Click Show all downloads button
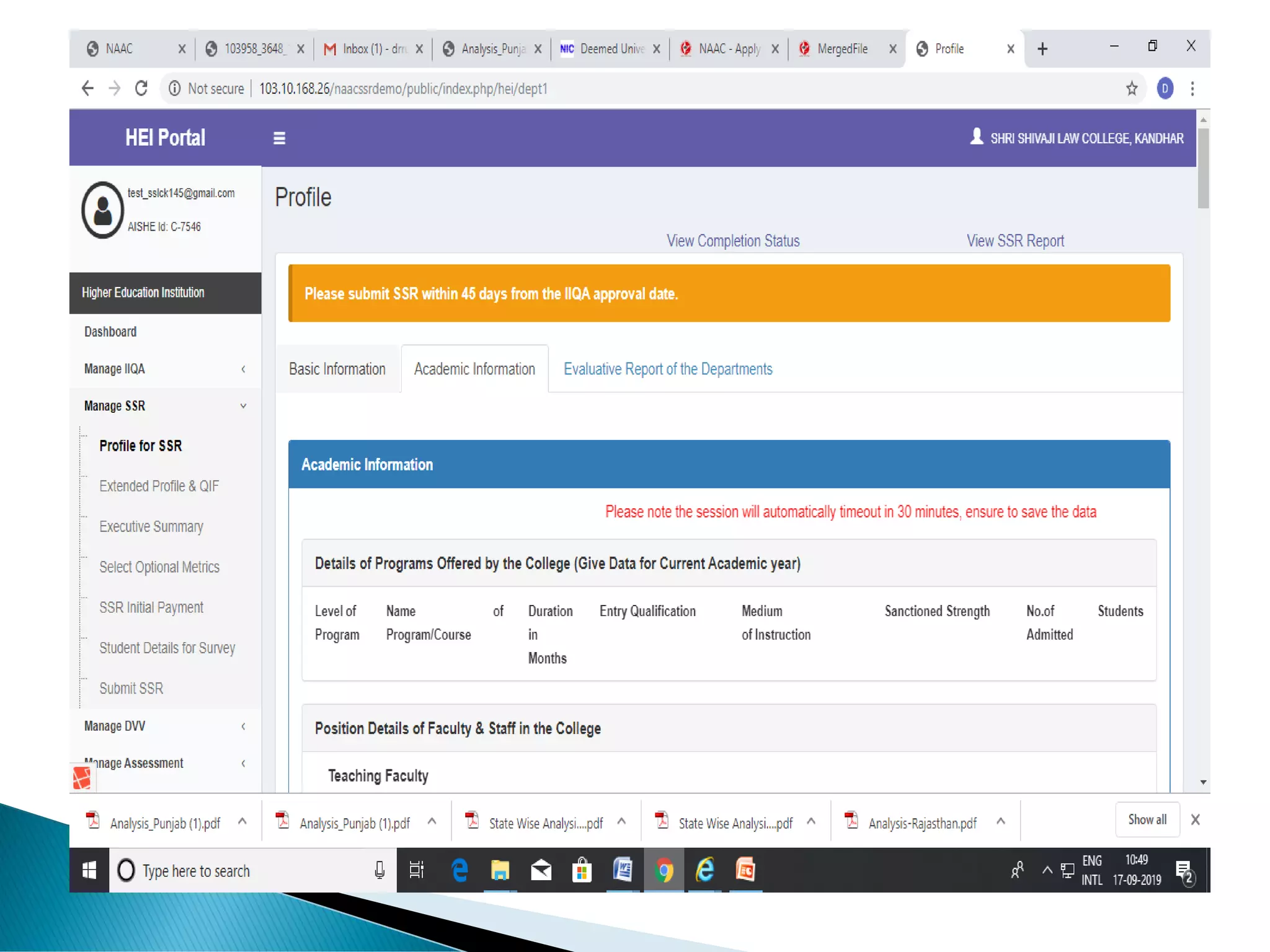The height and width of the screenshot is (952, 1270). [x=1147, y=819]
